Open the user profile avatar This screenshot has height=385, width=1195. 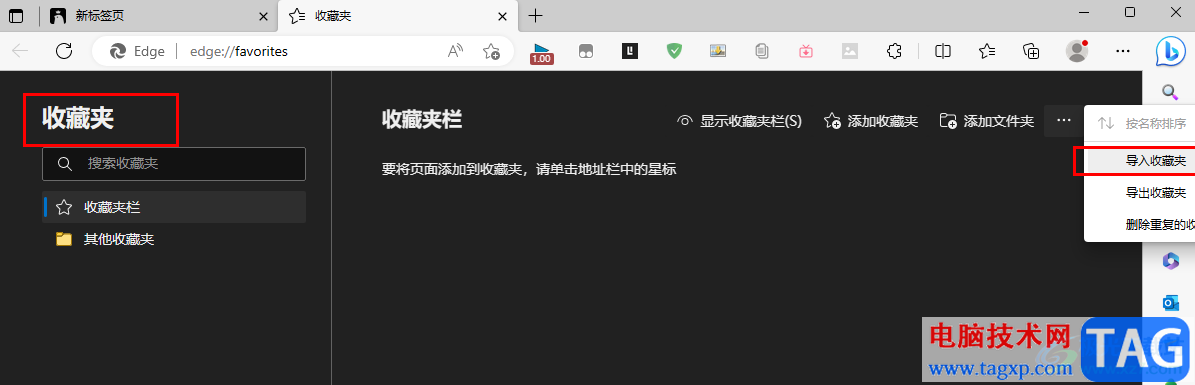1076,51
